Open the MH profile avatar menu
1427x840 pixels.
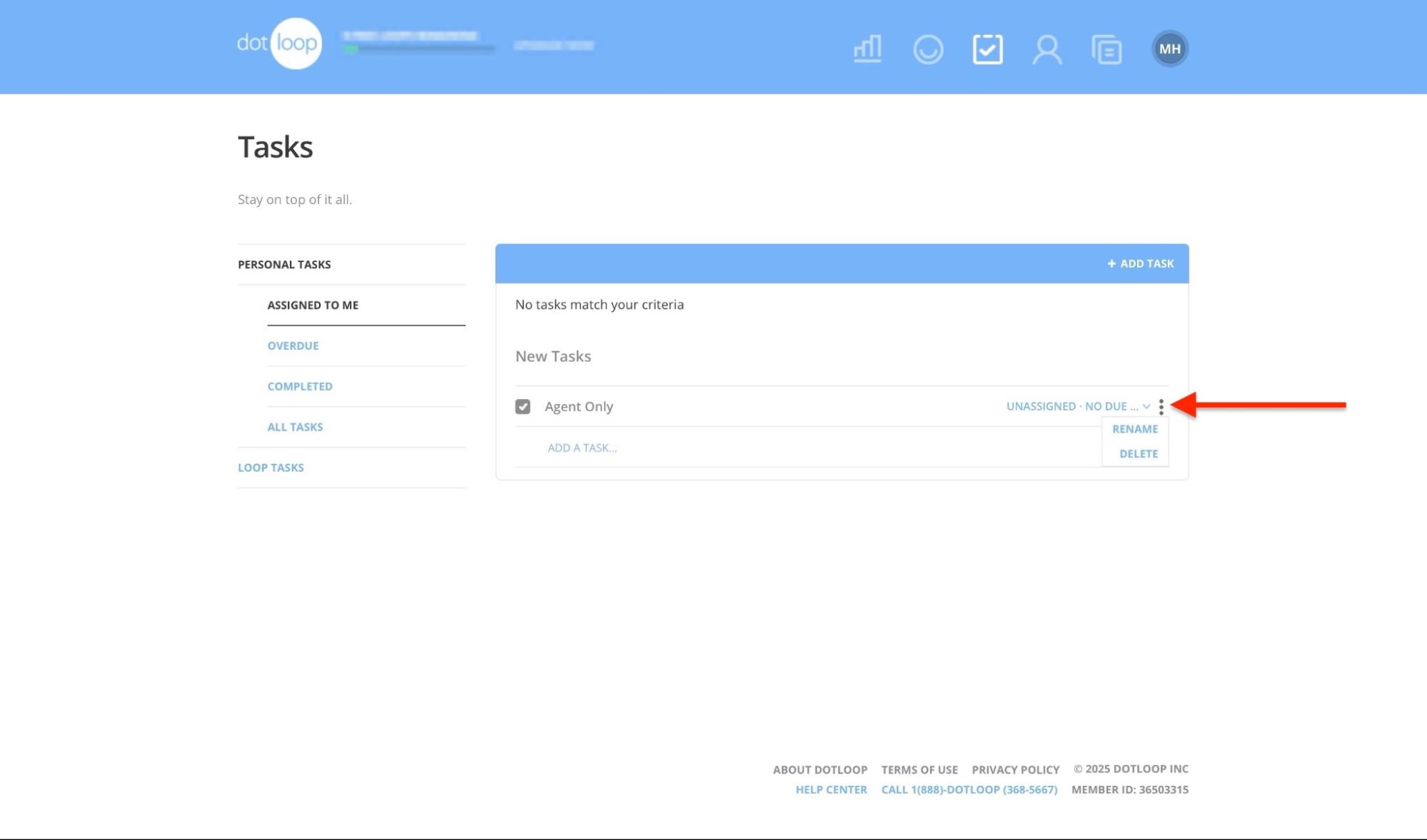(1169, 49)
